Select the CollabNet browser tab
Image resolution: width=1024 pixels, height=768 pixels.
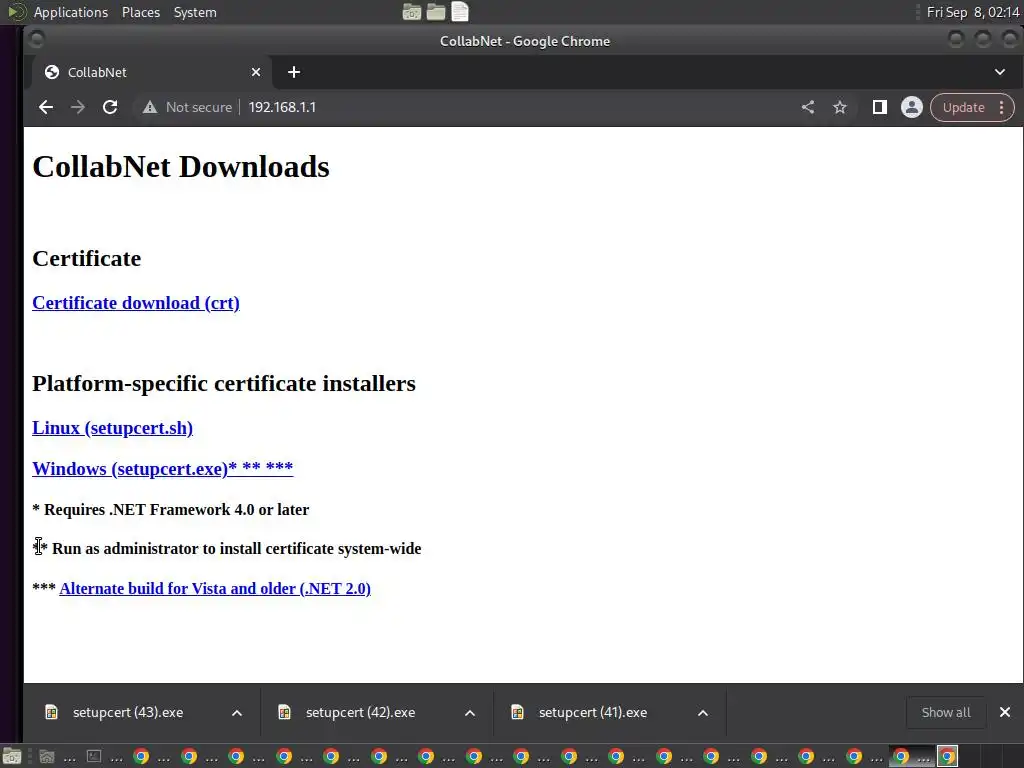(152, 72)
